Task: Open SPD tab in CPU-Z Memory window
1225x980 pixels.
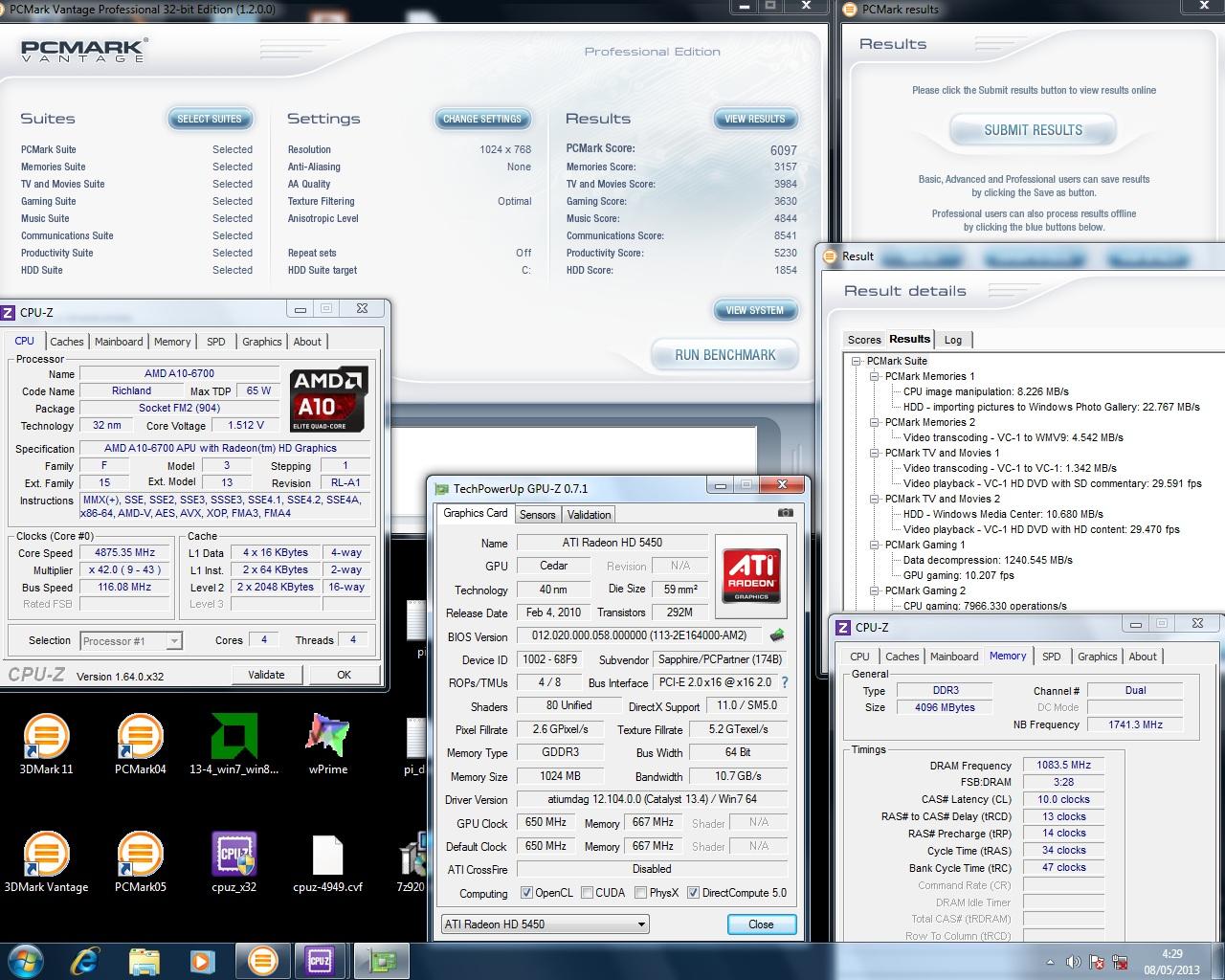Action: [1051, 657]
